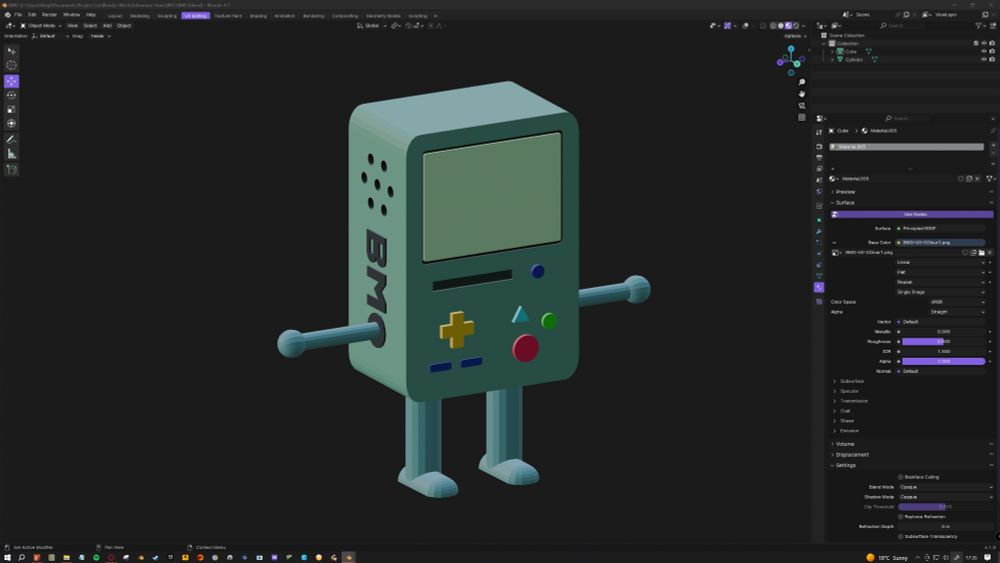
Task: Select the Measure tool
Action: click(x=12, y=154)
